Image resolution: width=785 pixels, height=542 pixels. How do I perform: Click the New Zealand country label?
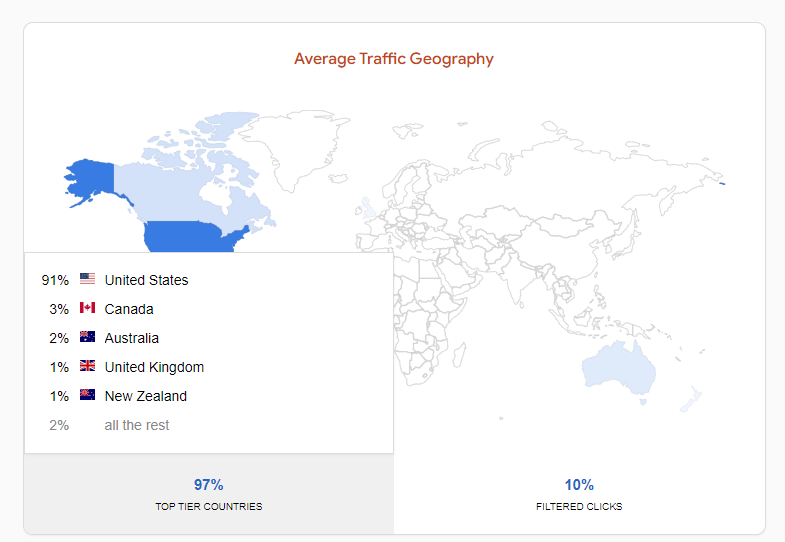[x=146, y=396]
